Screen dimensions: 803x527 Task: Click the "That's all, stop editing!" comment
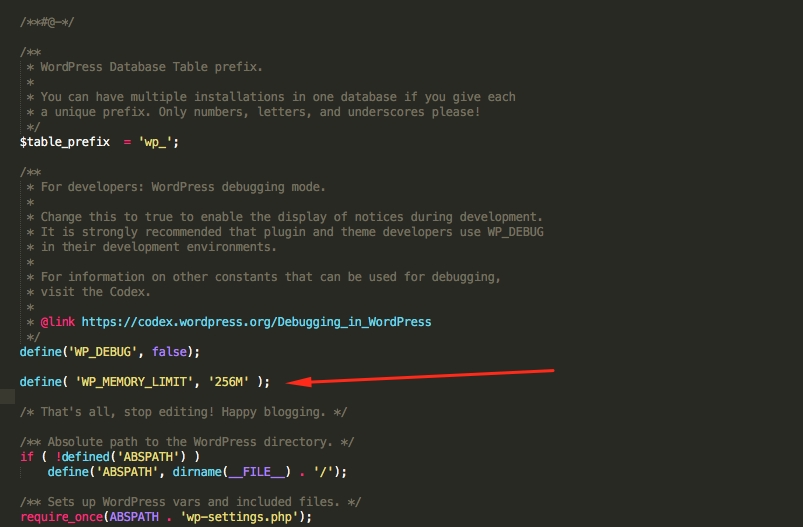pos(183,412)
